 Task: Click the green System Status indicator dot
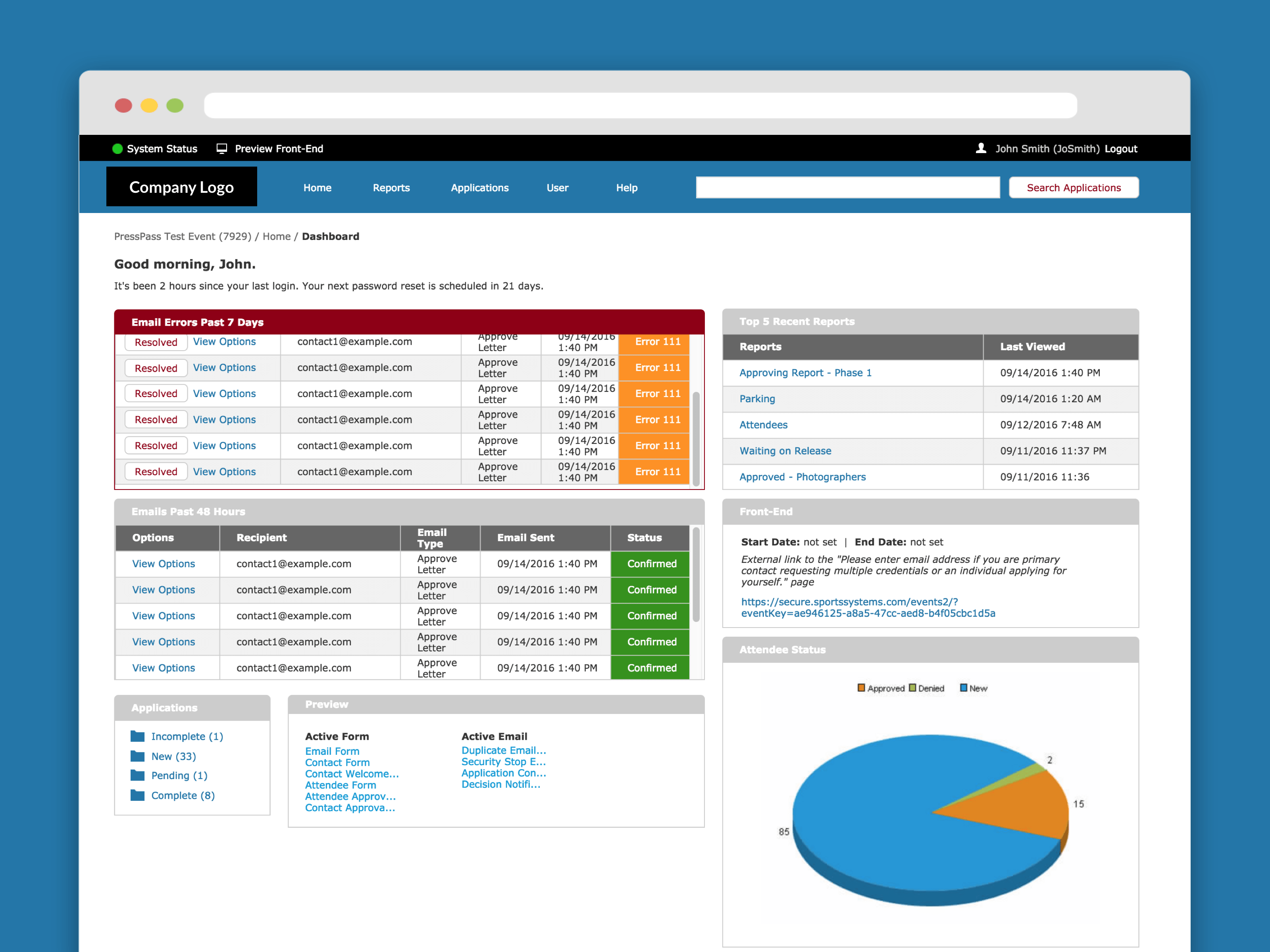tap(117, 149)
